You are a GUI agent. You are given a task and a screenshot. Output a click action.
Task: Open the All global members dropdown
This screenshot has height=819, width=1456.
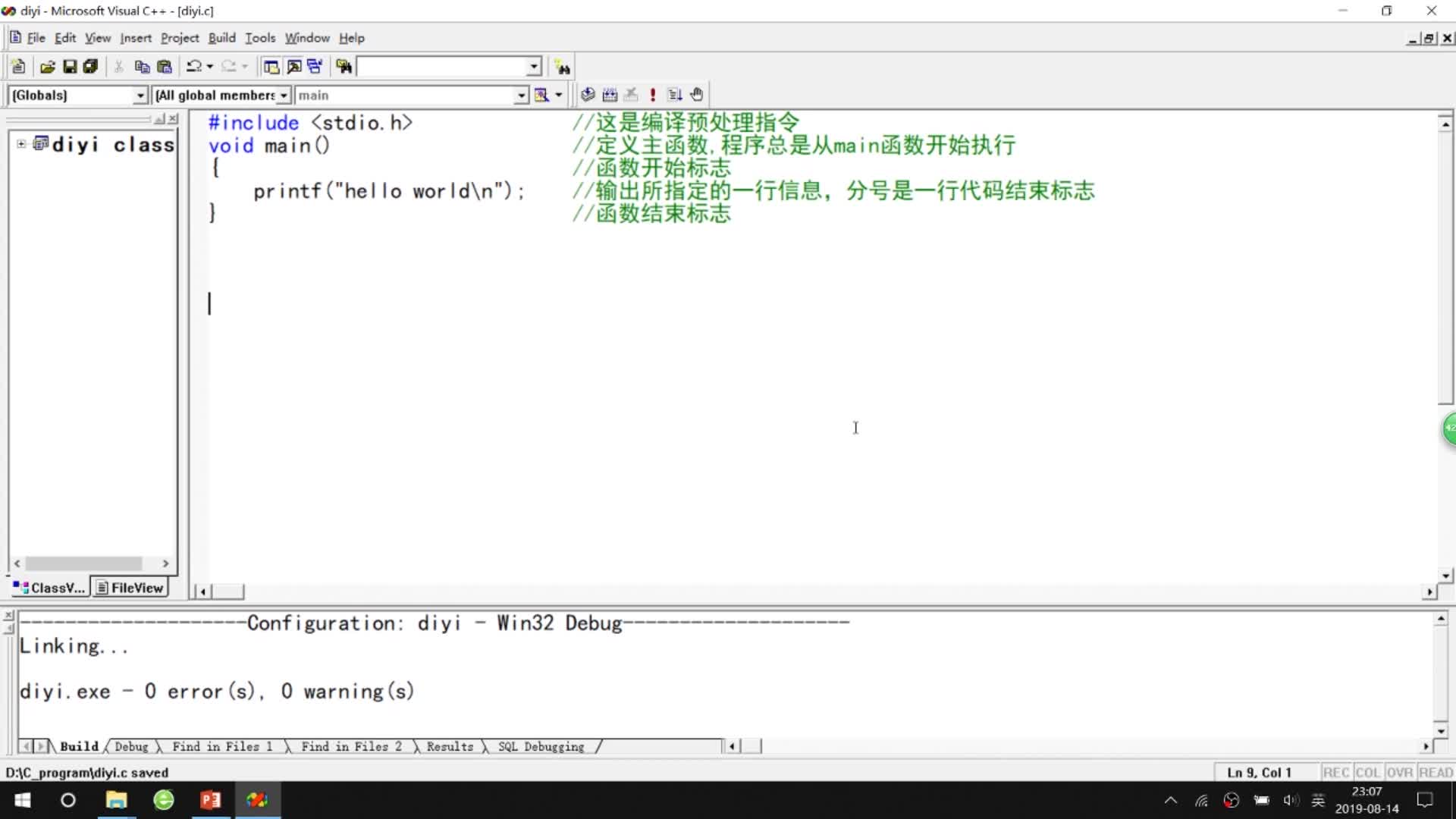[284, 96]
